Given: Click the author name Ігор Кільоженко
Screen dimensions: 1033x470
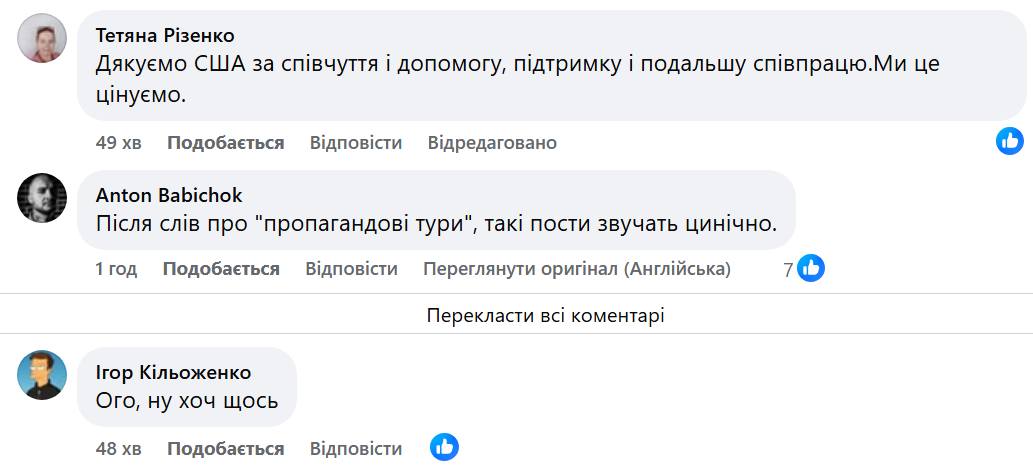Looking at the screenshot, I should (x=173, y=373).
